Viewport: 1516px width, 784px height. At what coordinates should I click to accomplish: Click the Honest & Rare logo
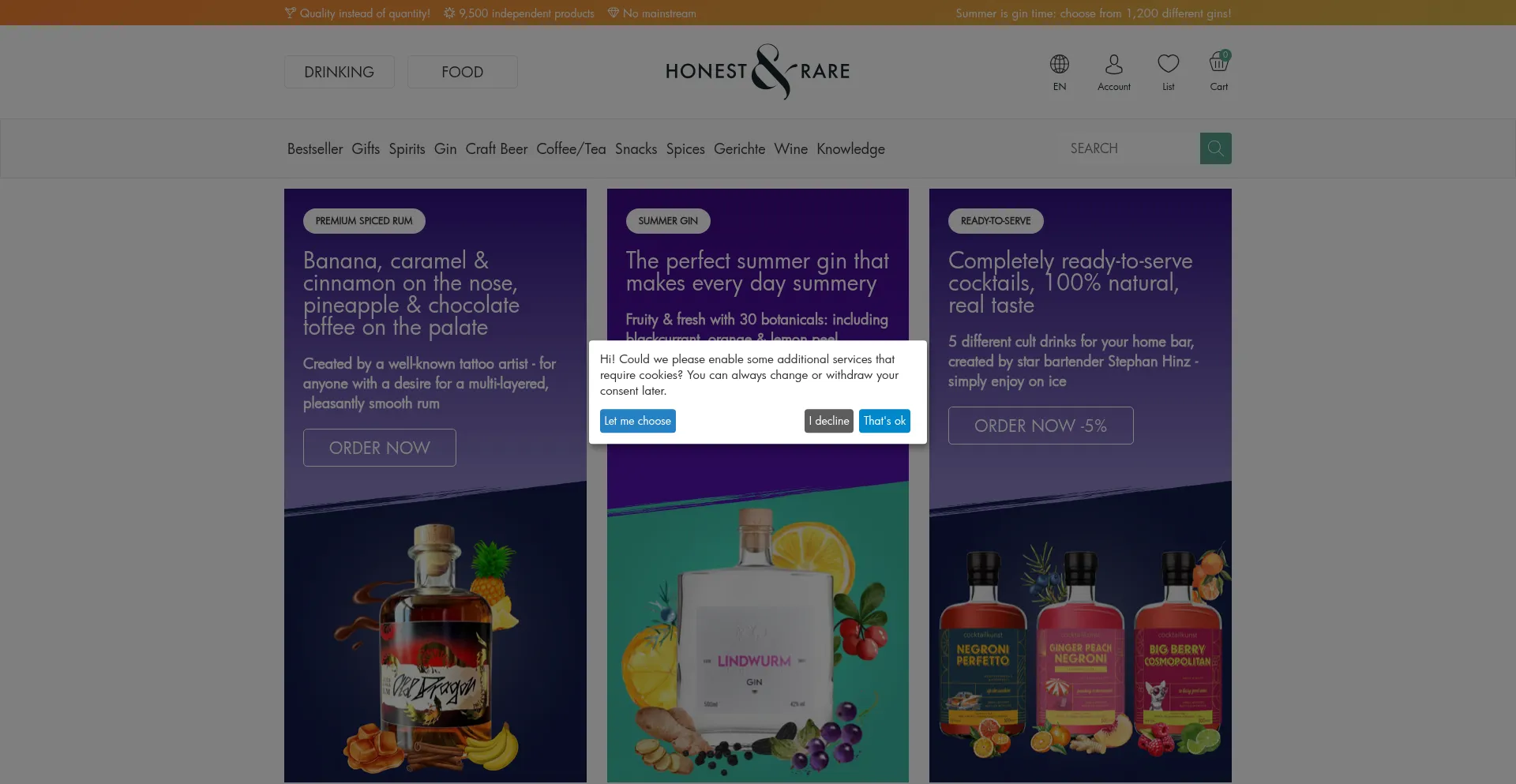point(758,72)
